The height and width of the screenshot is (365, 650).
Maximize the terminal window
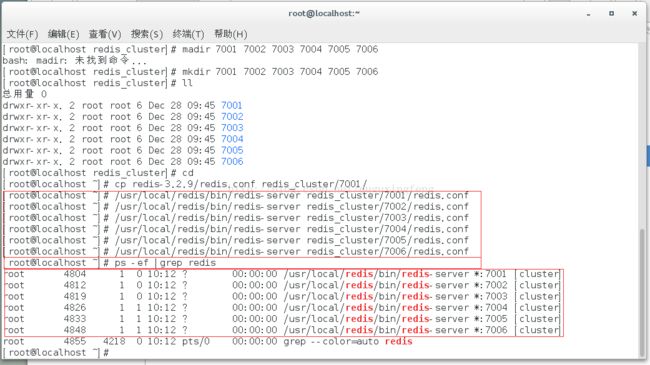[x=611, y=14]
